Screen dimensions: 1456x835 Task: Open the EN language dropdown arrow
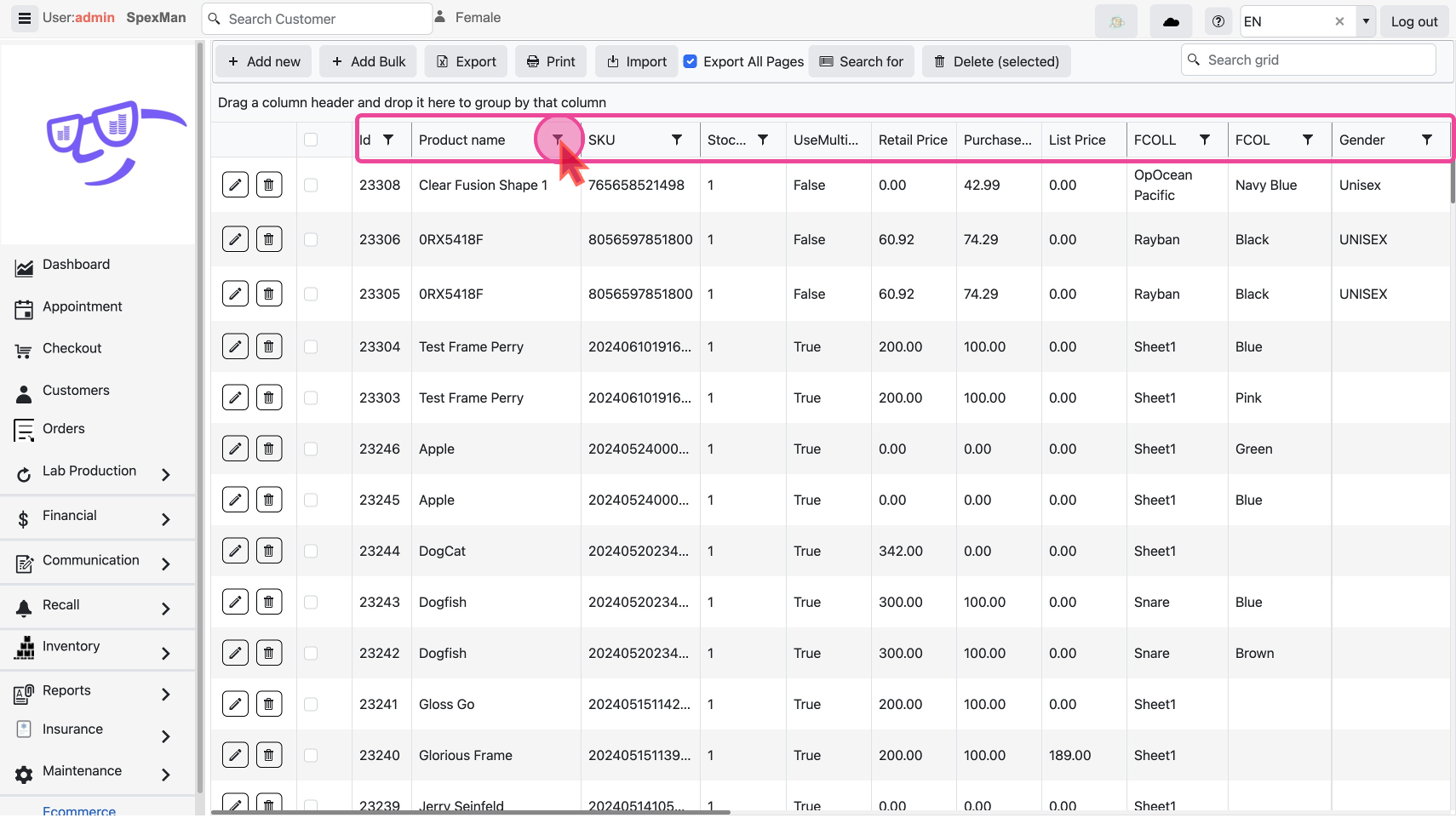pos(1366,21)
